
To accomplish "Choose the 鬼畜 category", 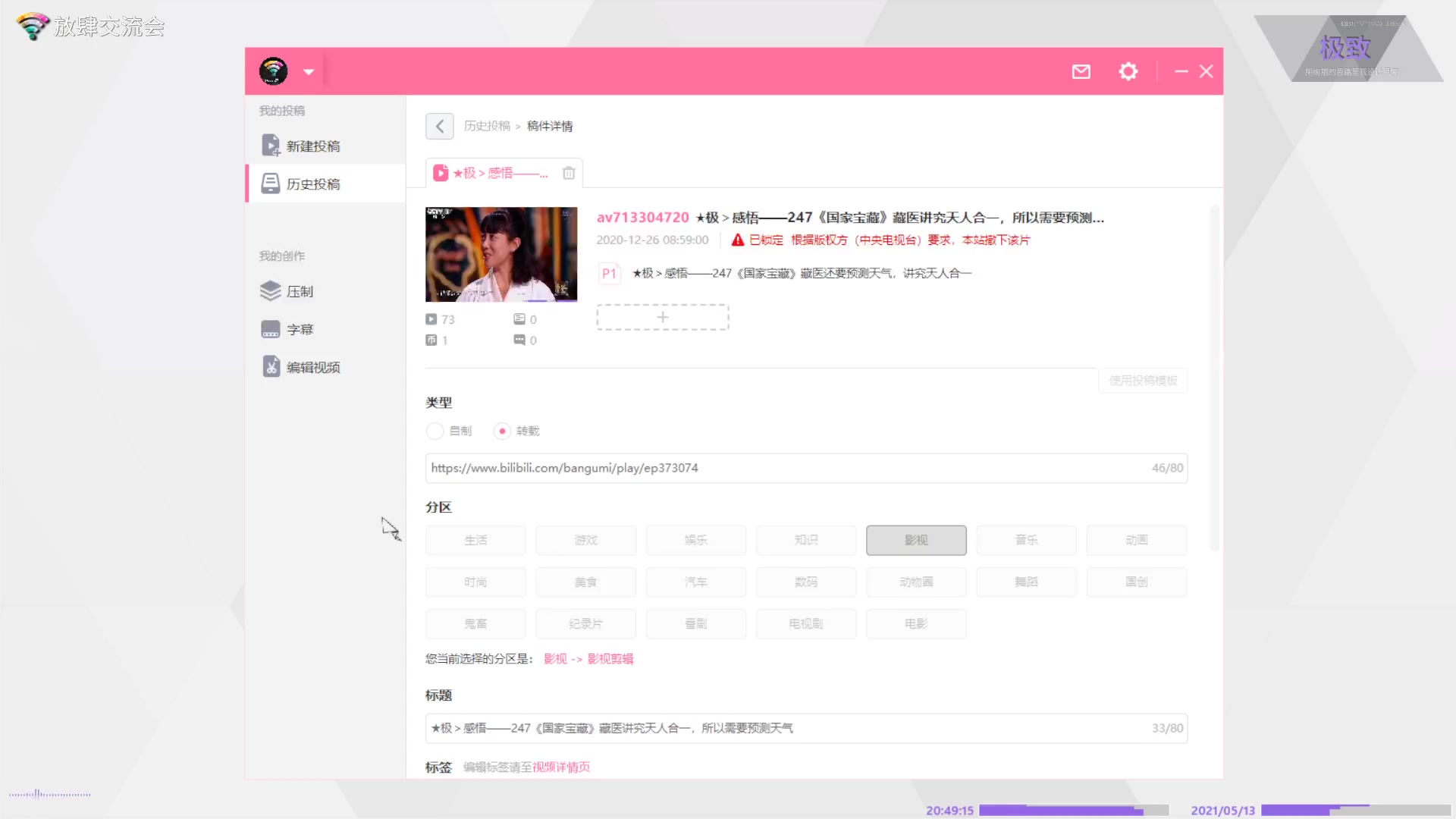I will point(475,623).
